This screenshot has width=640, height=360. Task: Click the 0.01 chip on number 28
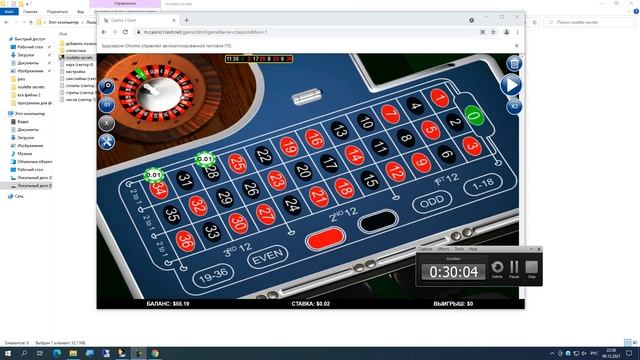coord(205,159)
